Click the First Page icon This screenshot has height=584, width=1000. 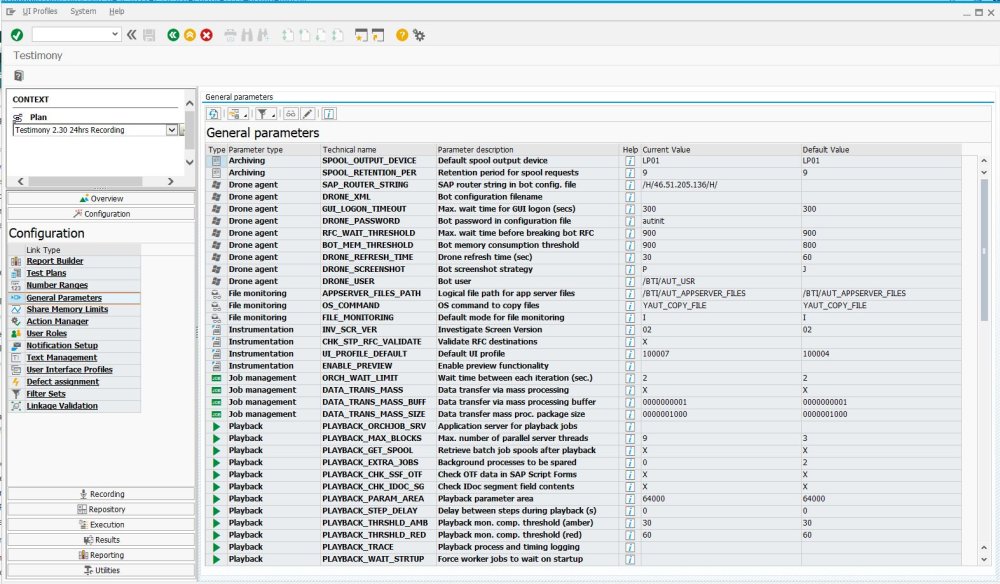point(288,35)
